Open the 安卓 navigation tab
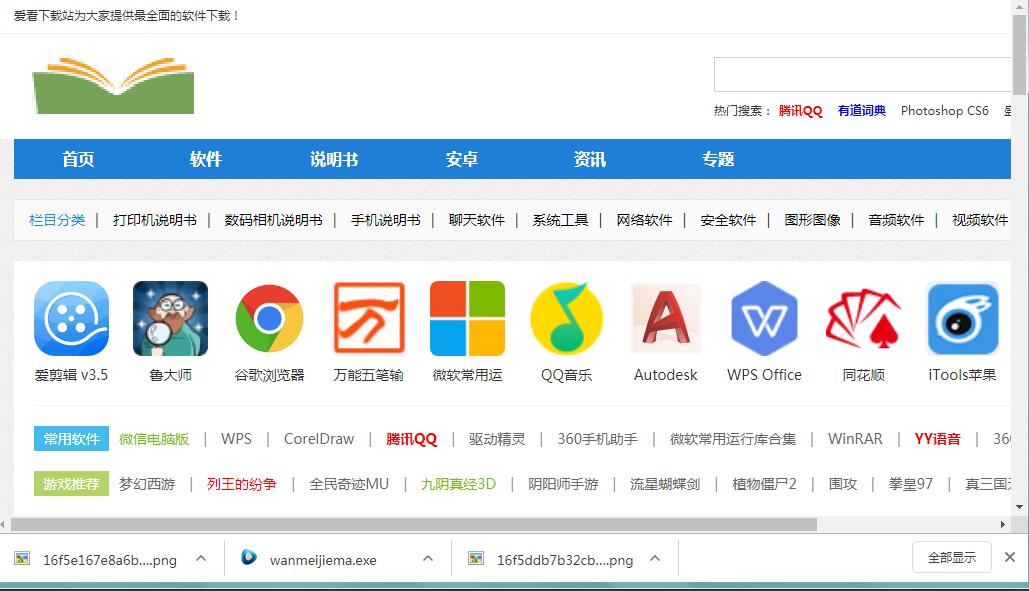 coord(462,159)
